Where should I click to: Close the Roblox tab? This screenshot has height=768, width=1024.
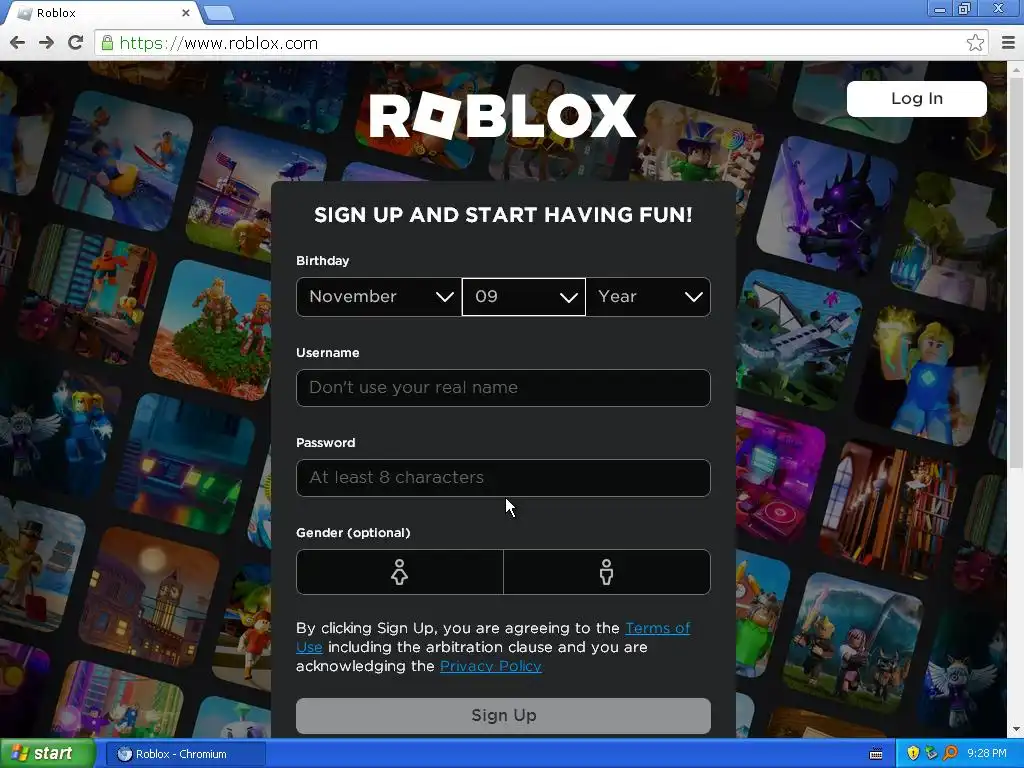pyautogui.click(x=186, y=13)
